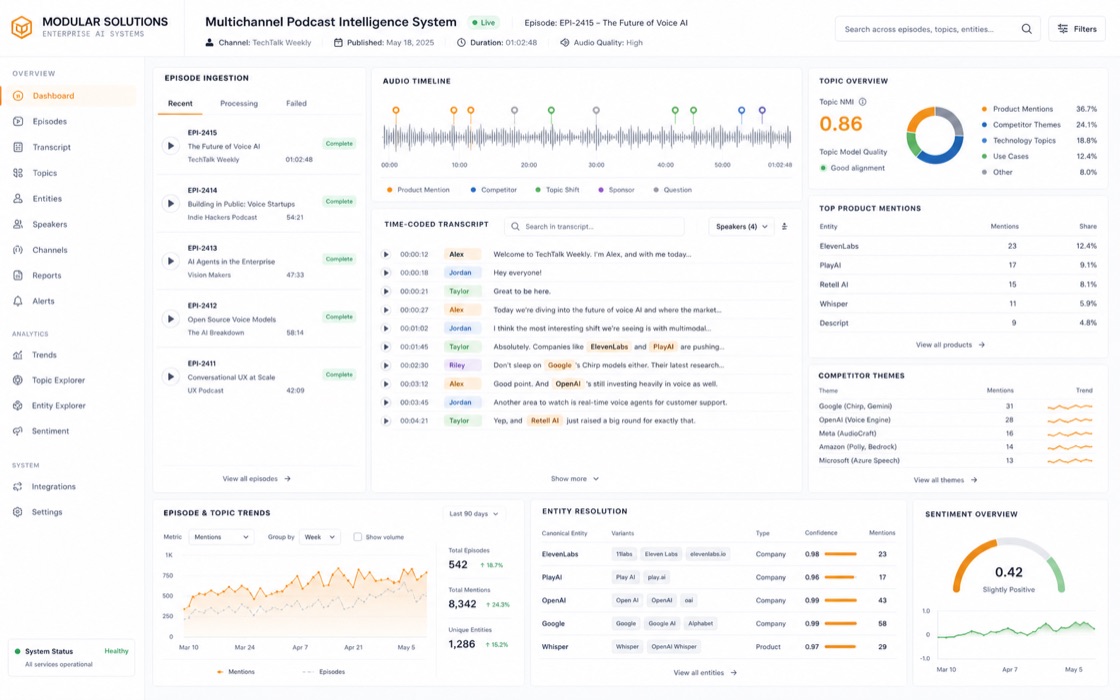
Task: Click the System Status Healthy label
Action: 116,651
